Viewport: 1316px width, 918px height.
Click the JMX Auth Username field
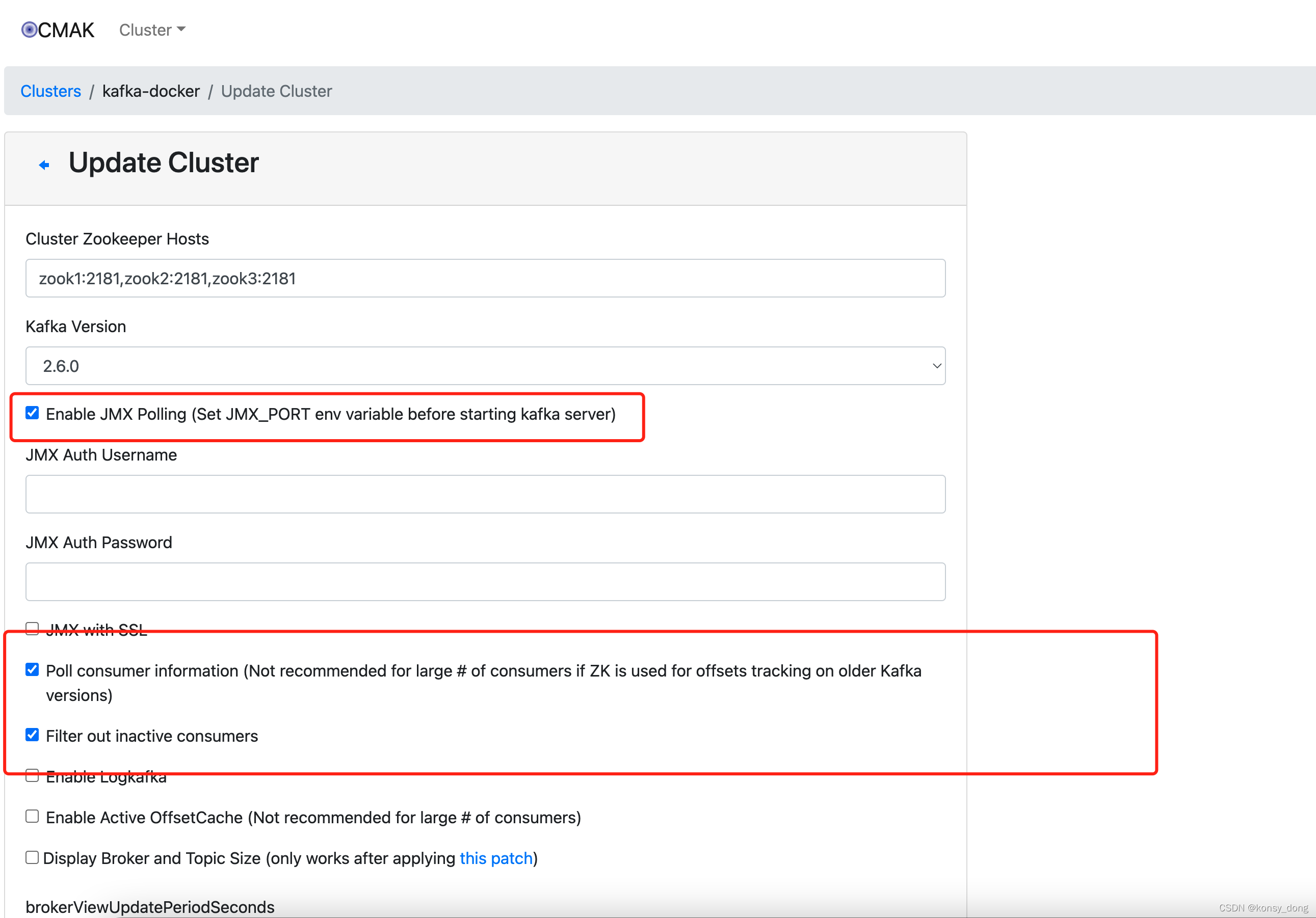pyautogui.click(x=486, y=495)
